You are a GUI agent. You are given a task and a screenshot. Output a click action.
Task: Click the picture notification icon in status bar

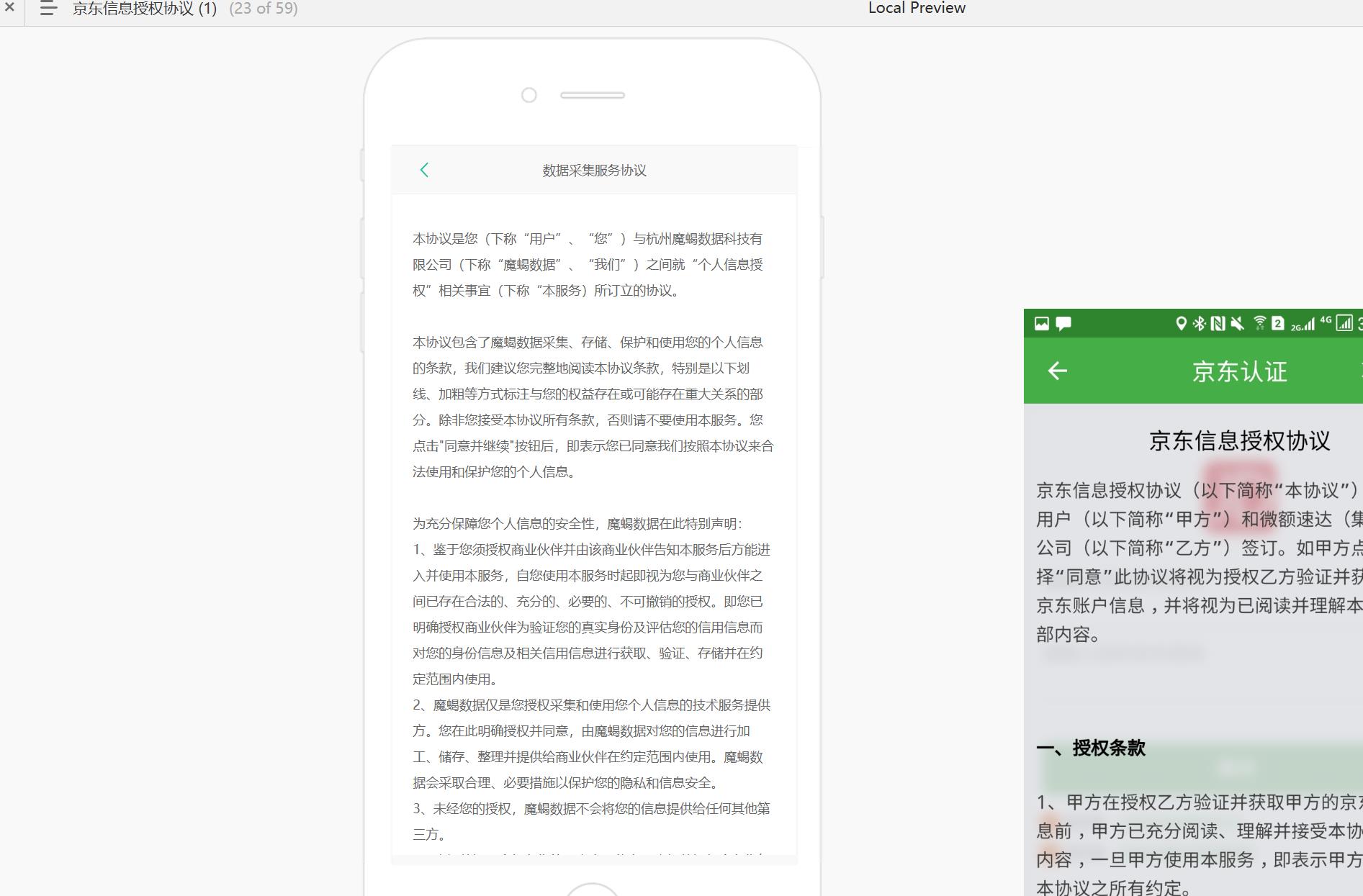(1042, 323)
